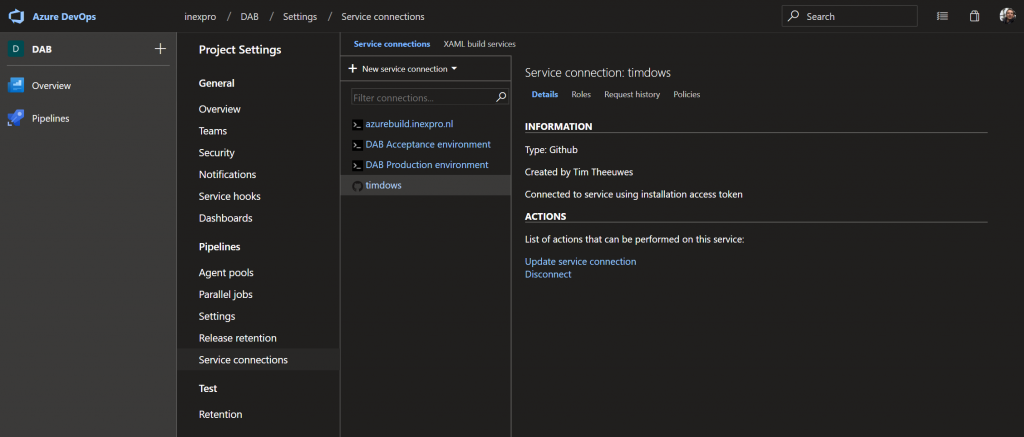
Task: Click the search magnifier icon in header
Action: tap(793, 16)
